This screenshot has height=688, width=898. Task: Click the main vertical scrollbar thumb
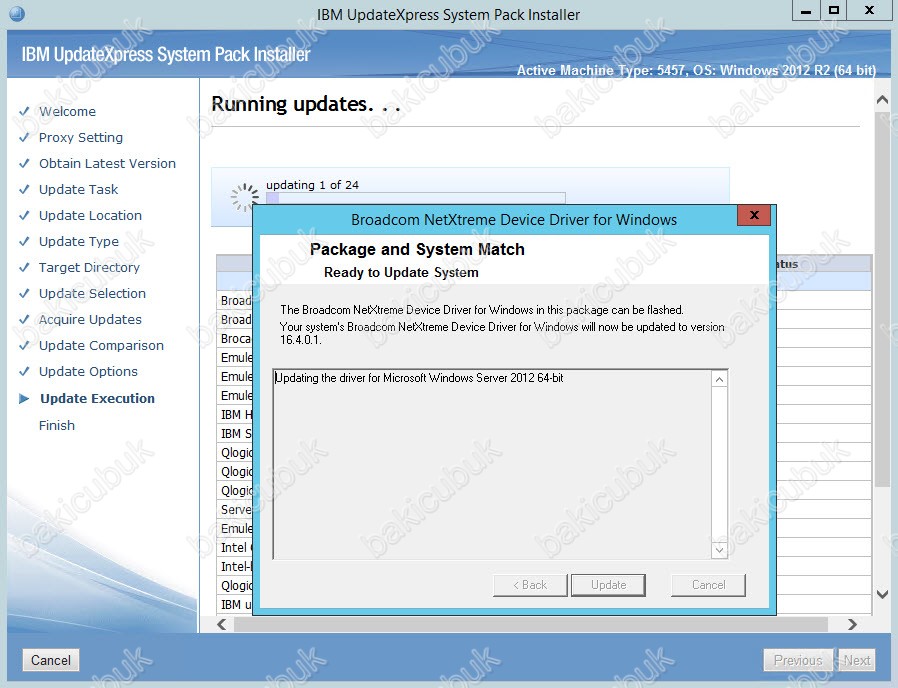click(x=883, y=298)
